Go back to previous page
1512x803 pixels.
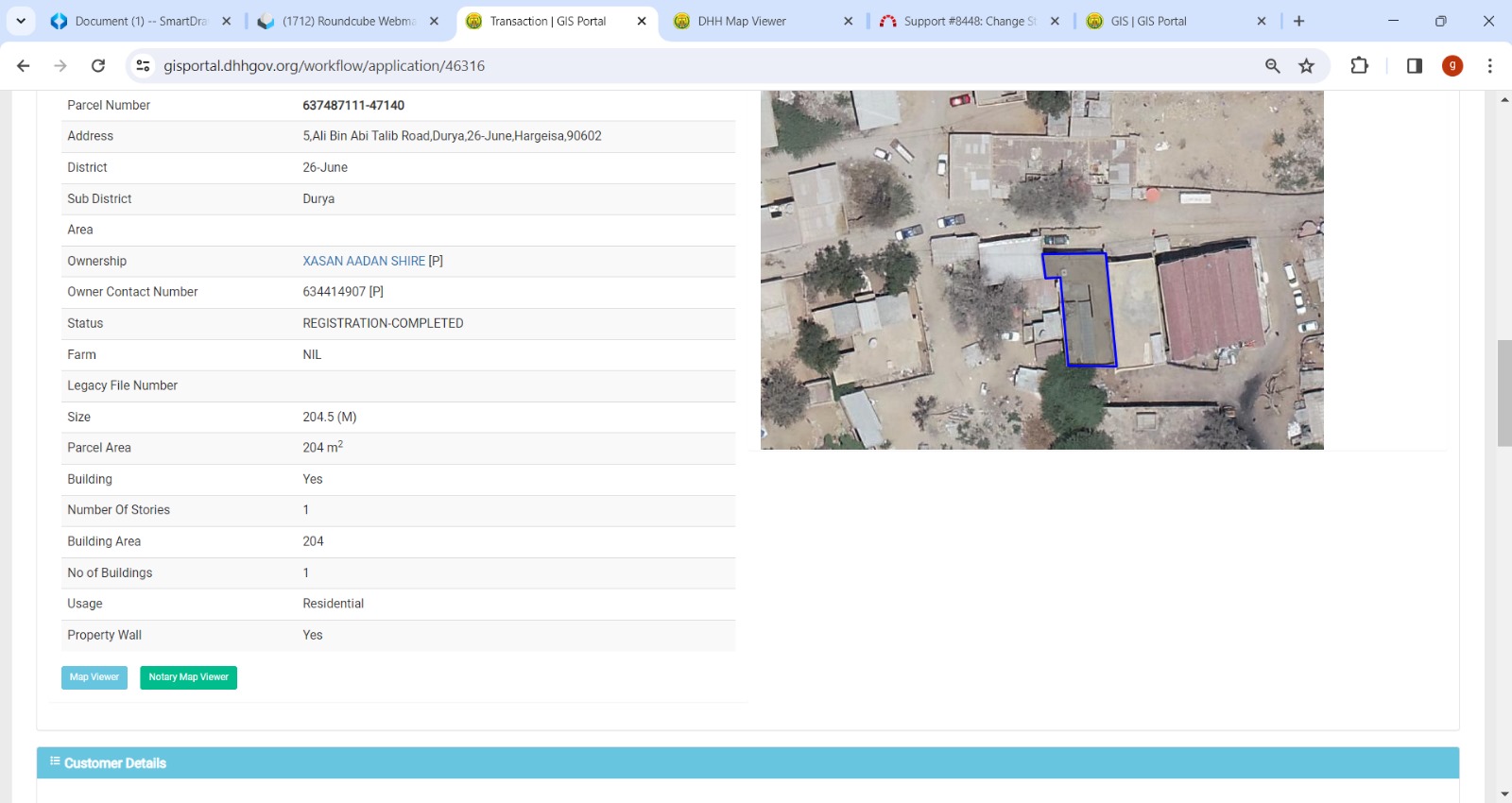click(24, 65)
